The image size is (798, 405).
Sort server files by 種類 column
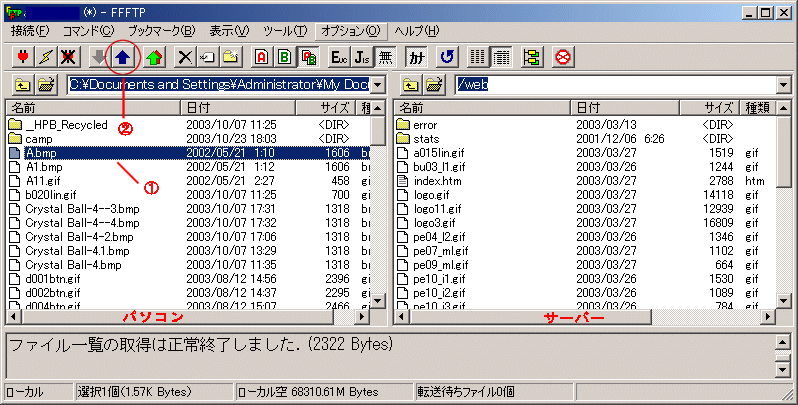757,108
